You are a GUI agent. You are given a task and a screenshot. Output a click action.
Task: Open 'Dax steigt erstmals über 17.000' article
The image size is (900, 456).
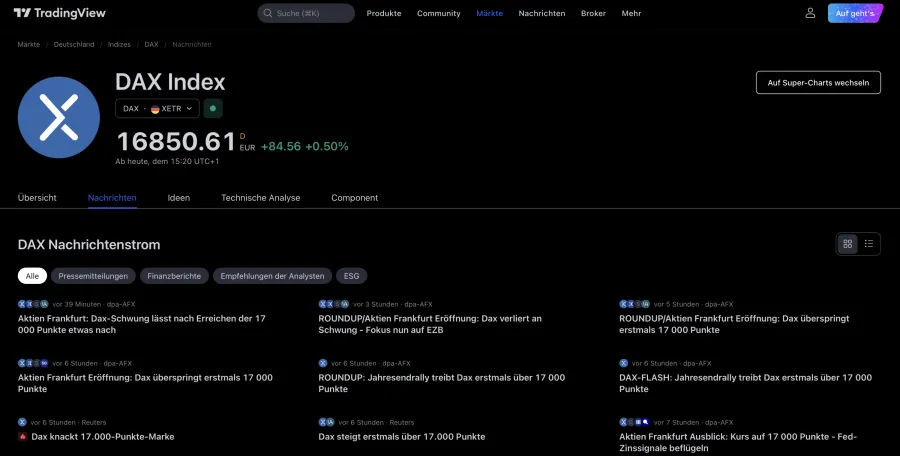pyautogui.click(x=402, y=436)
